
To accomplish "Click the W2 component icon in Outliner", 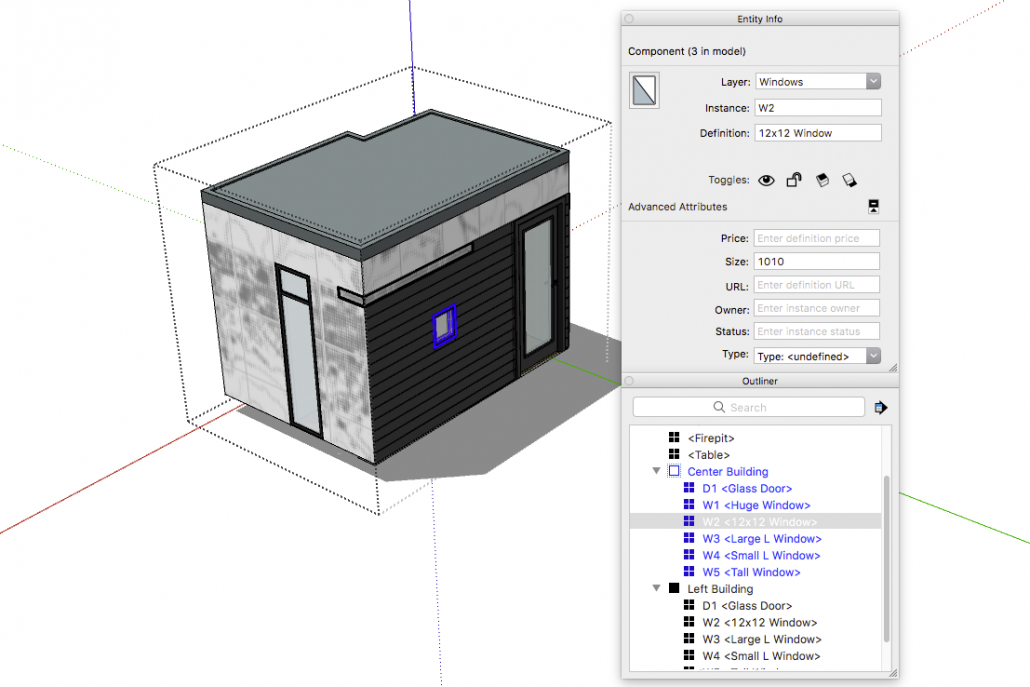I will 689,521.
